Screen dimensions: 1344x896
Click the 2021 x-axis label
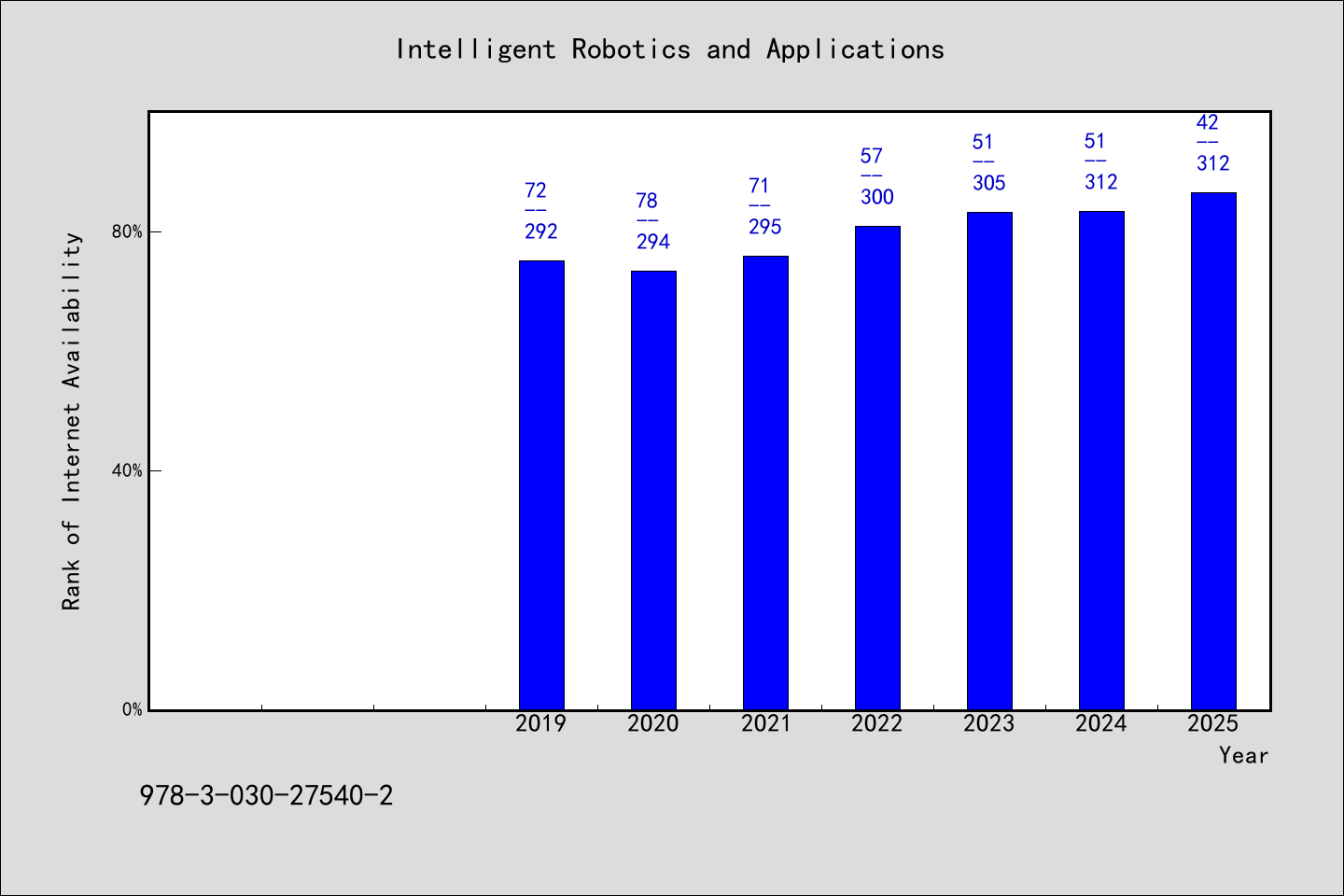click(x=765, y=723)
